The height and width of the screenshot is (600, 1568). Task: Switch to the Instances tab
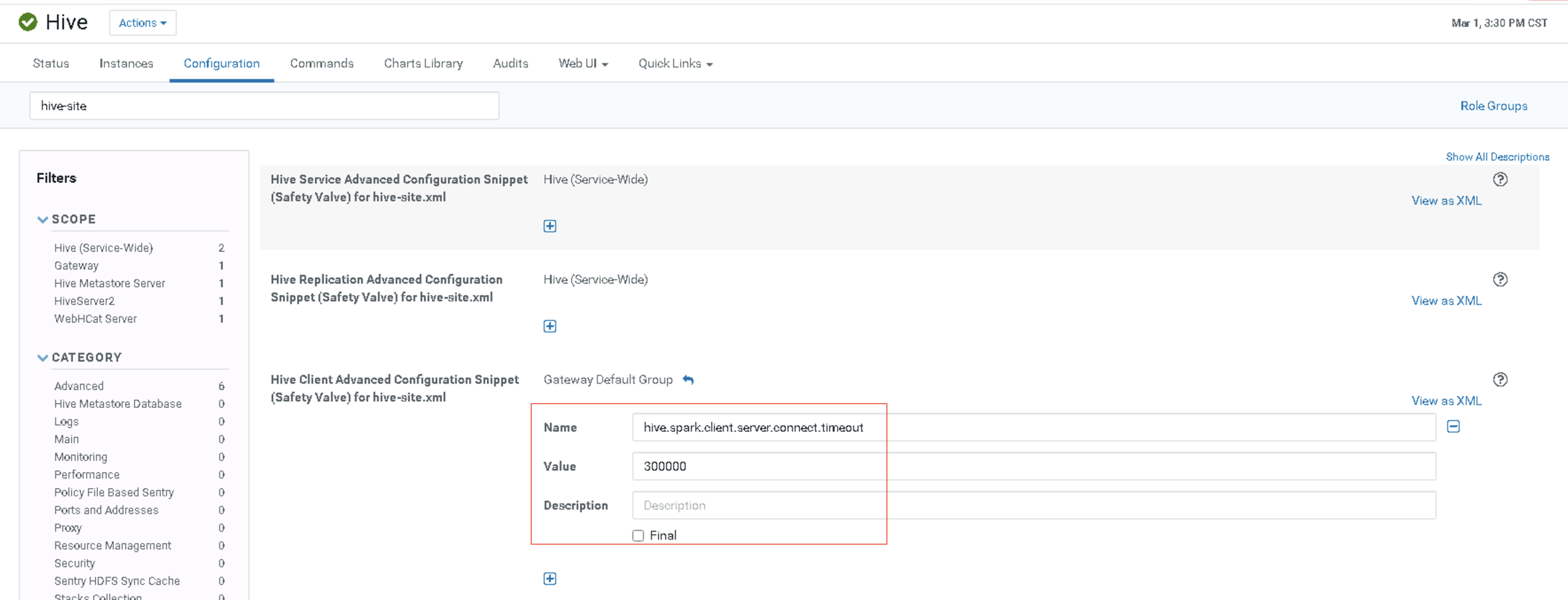pos(126,63)
